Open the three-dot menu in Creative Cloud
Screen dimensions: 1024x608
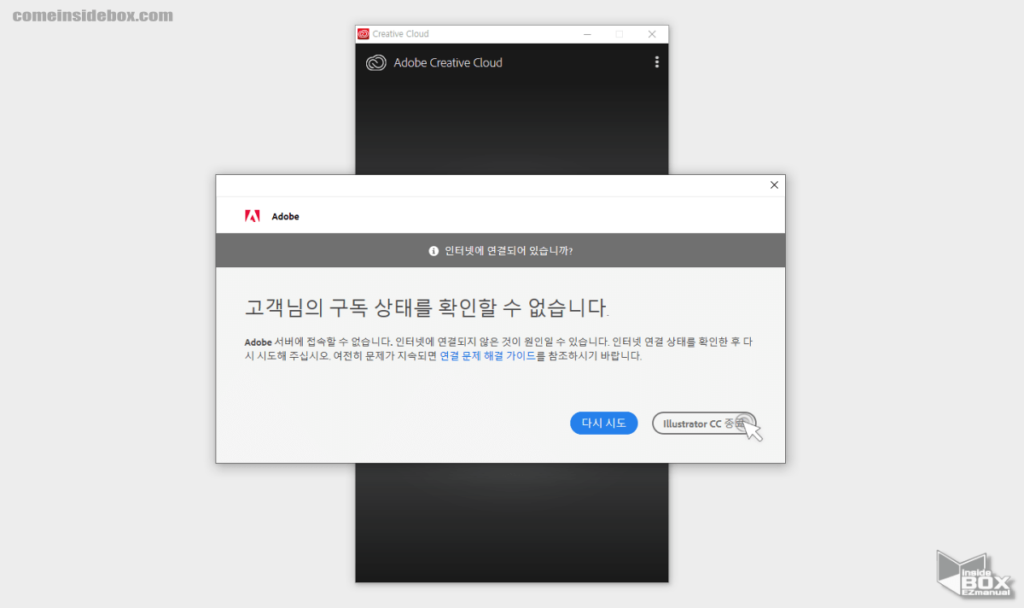[657, 62]
